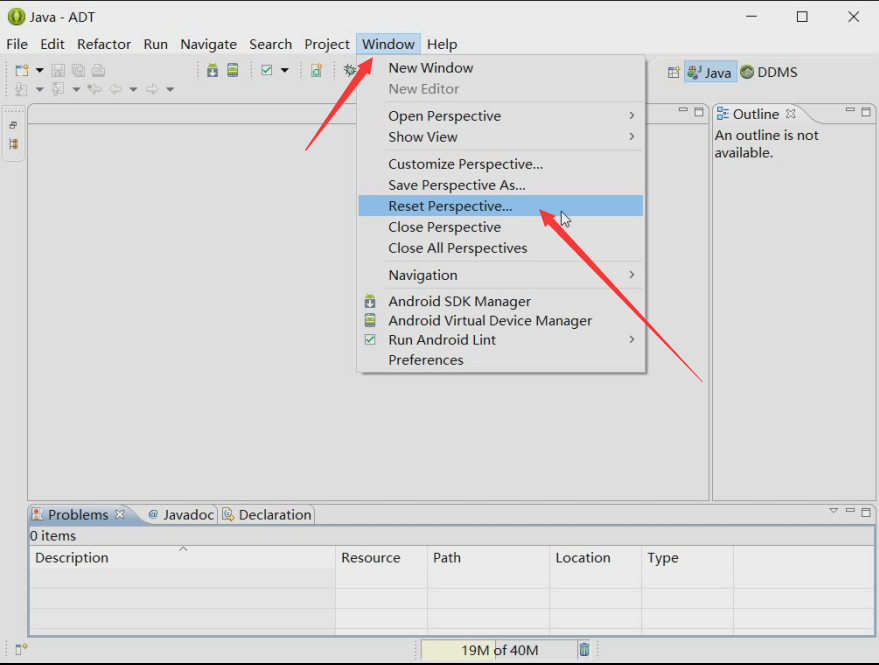Open the File menu

17,44
